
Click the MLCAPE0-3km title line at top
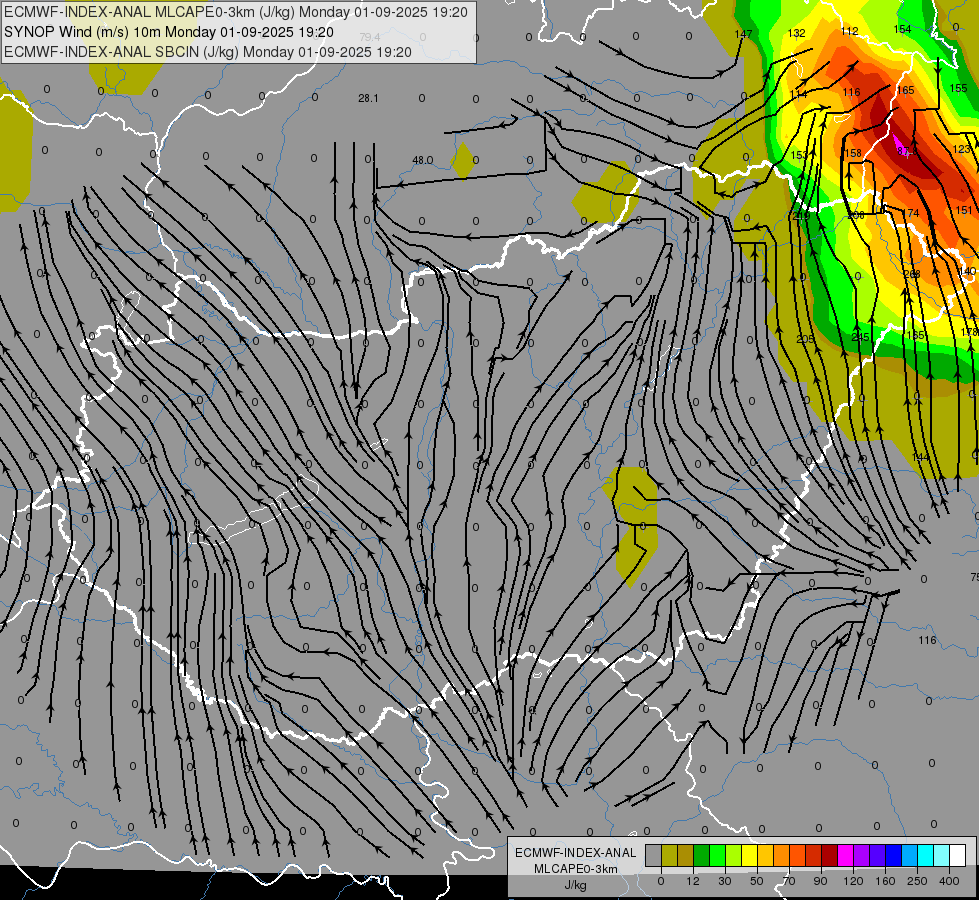[235, 12]
